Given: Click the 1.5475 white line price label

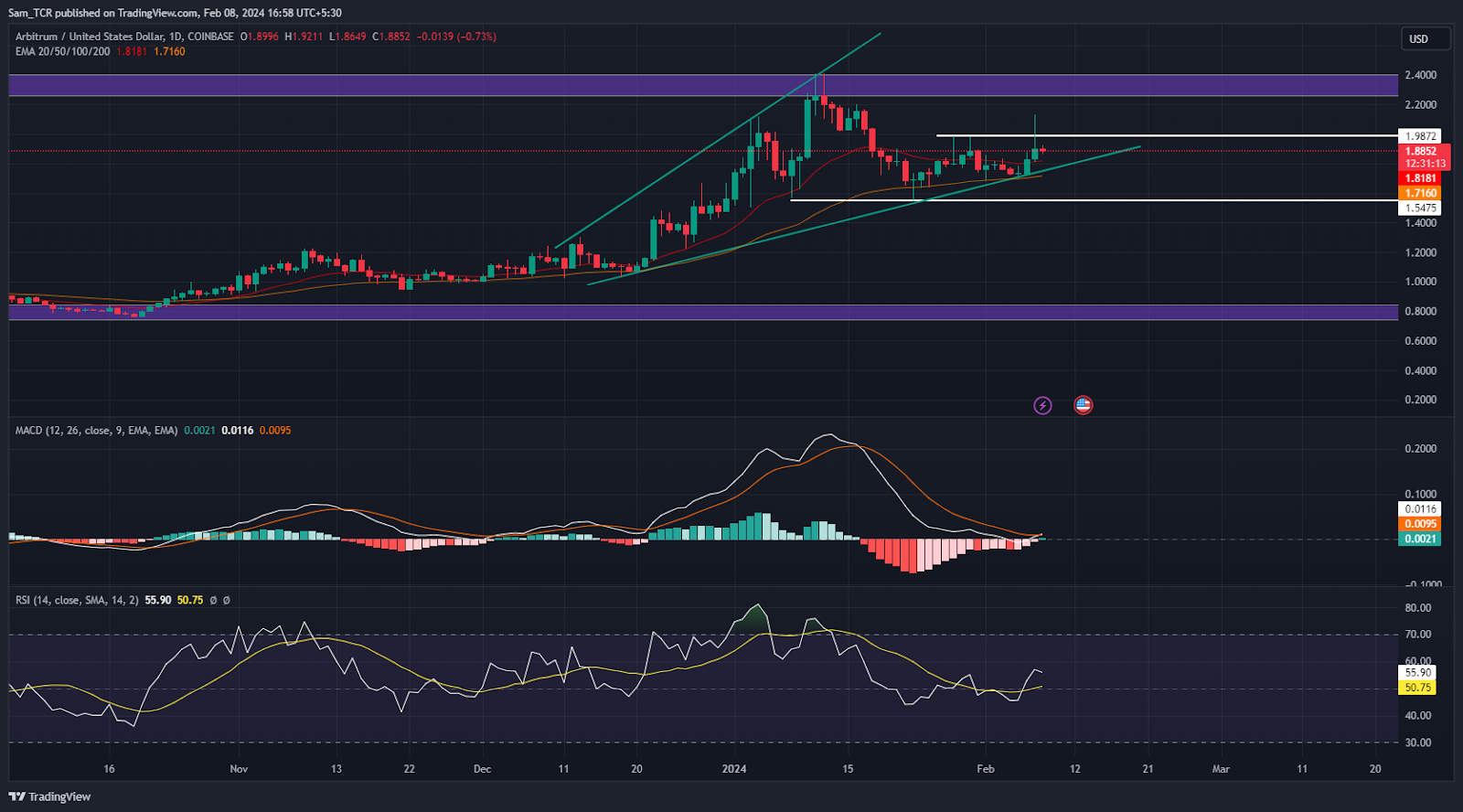Looking at the screenshot, I should 1420,208.
